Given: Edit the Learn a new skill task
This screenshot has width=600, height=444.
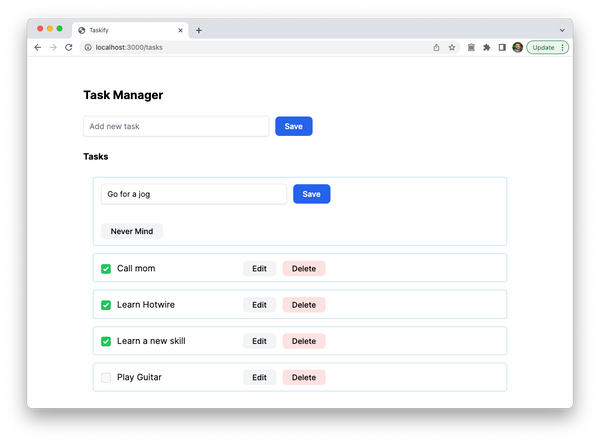Looking at the screenshot, I should (x=259, y=341).
